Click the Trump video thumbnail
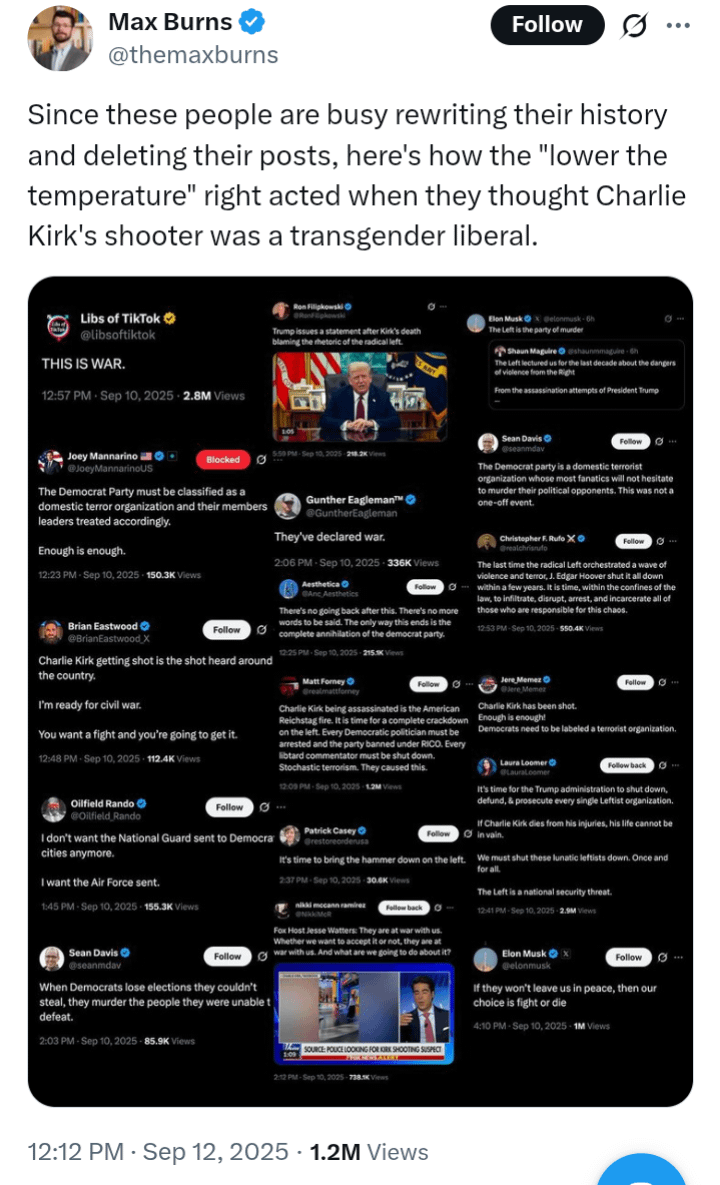Screen dimensions: 720x1185 tap(360, 396)
